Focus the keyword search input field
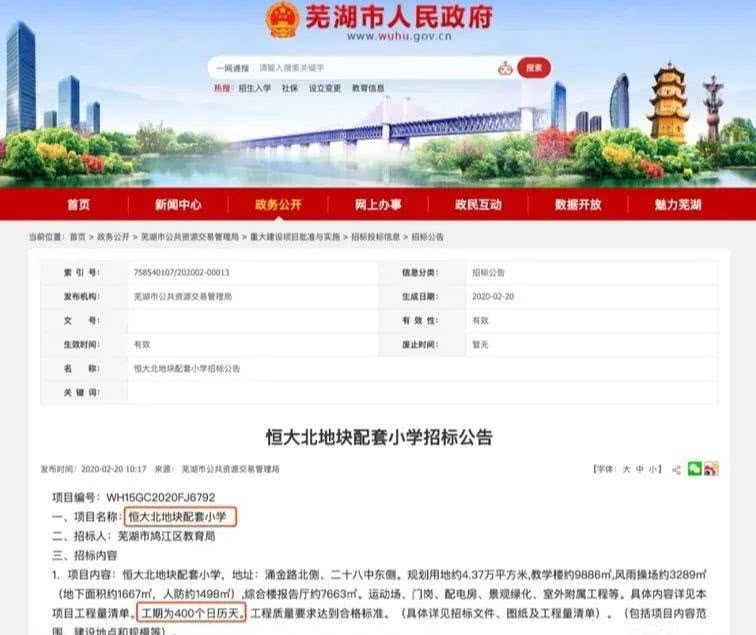This screenshot has height=635, width=756. point(374,68)
